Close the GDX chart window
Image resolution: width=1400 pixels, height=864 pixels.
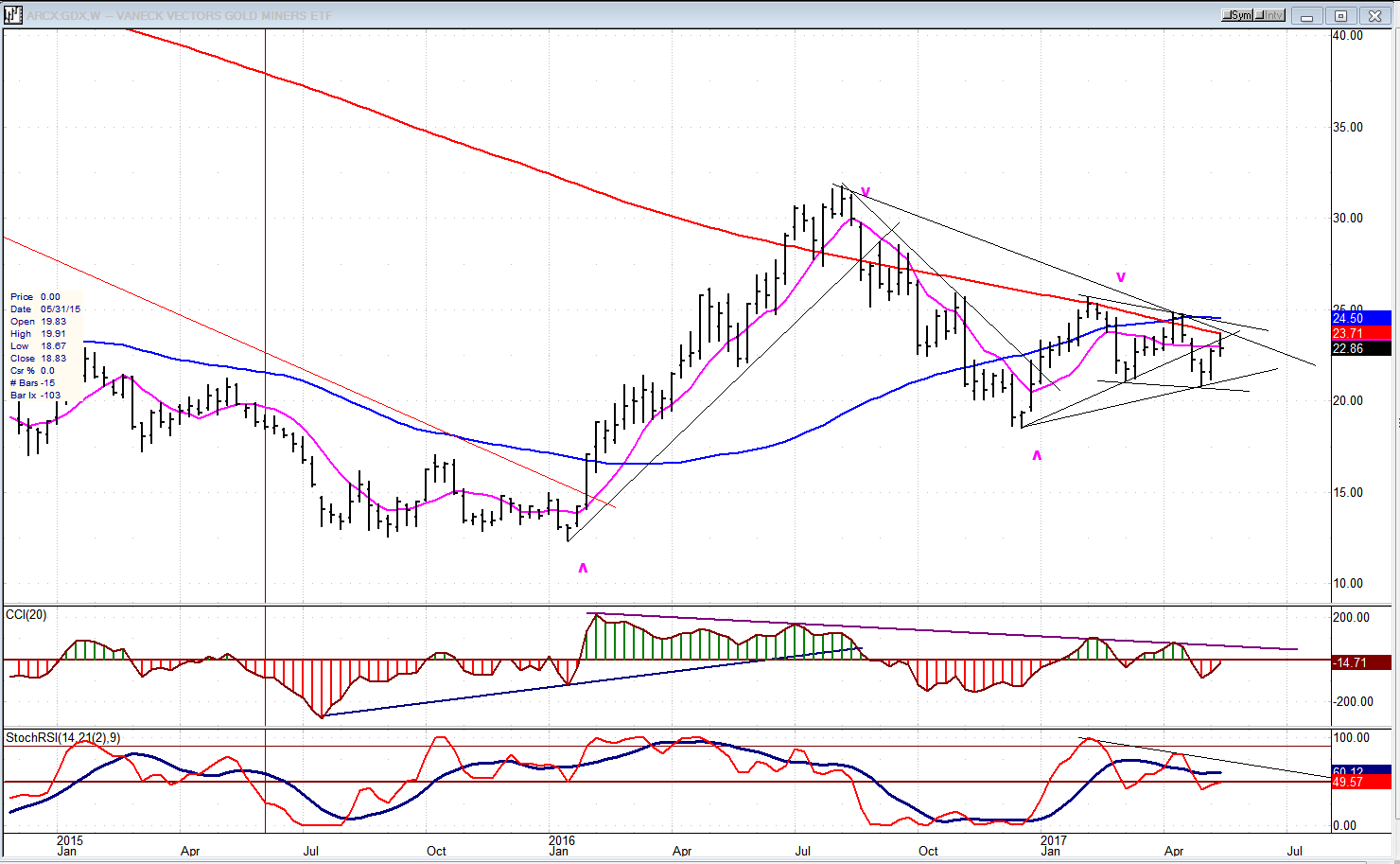[1374, 15]
